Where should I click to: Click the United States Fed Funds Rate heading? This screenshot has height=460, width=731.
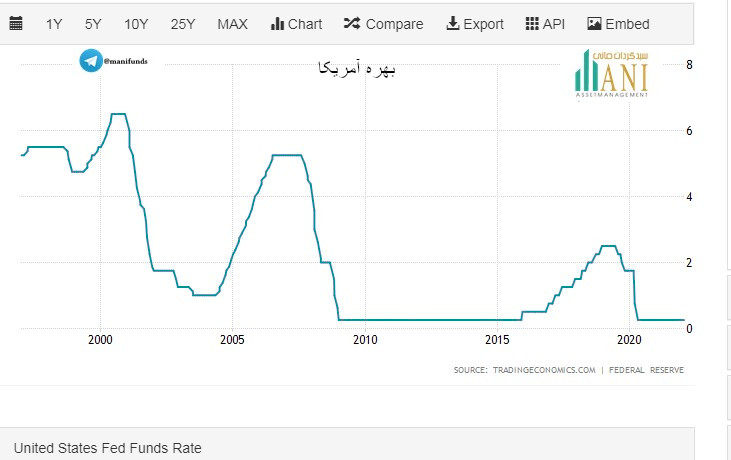point(108,448)
